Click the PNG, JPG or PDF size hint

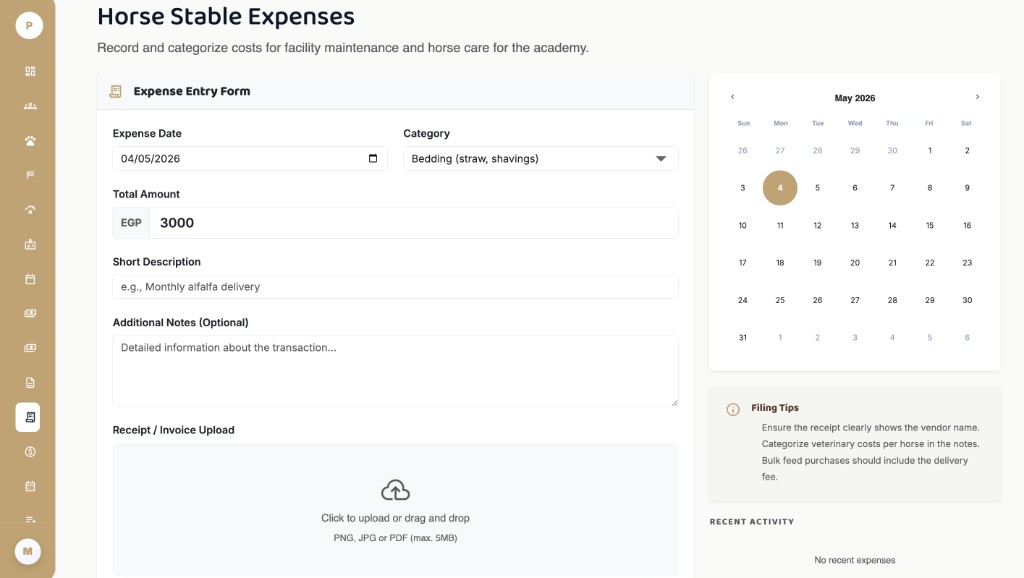coord(395,538)
